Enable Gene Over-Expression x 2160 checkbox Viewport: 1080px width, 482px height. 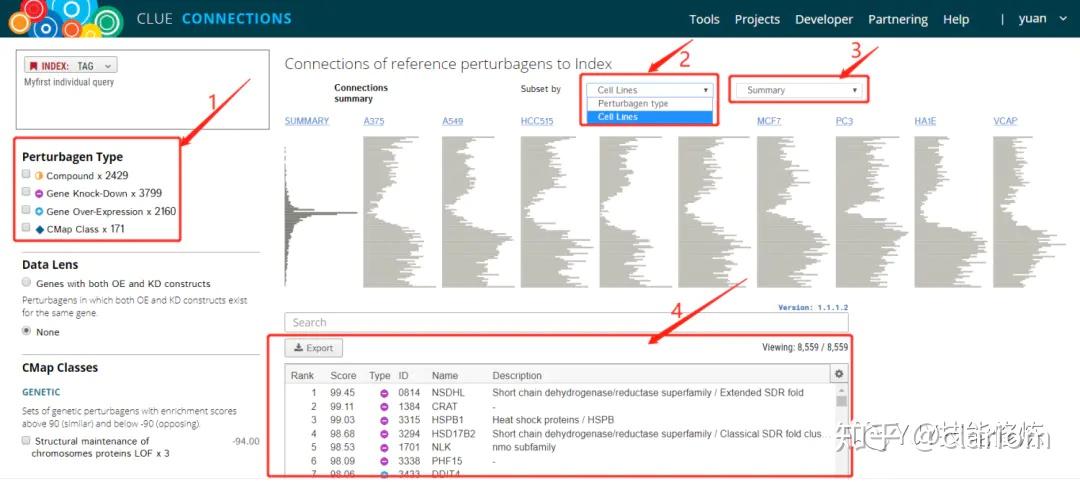pos(26,210)
